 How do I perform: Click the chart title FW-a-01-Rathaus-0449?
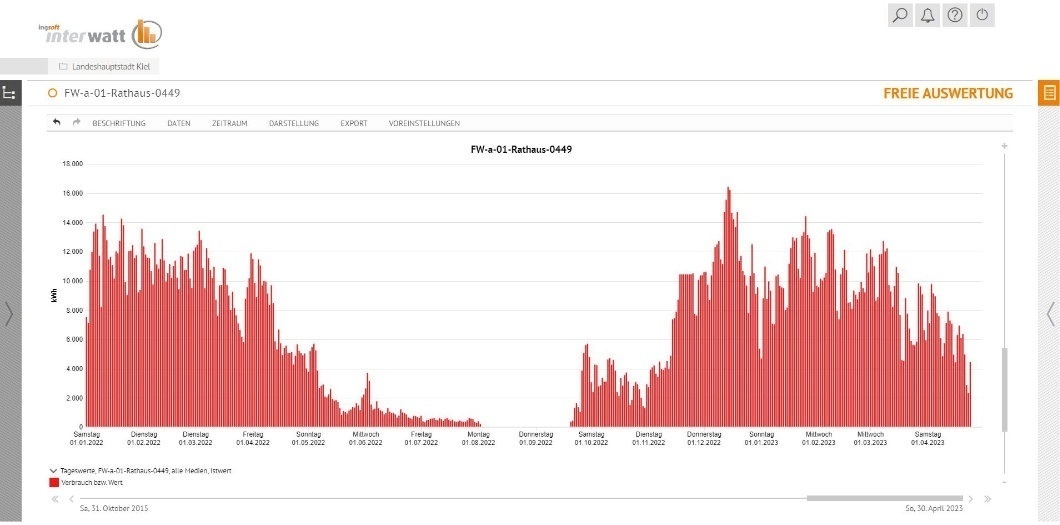pos(521,149)
